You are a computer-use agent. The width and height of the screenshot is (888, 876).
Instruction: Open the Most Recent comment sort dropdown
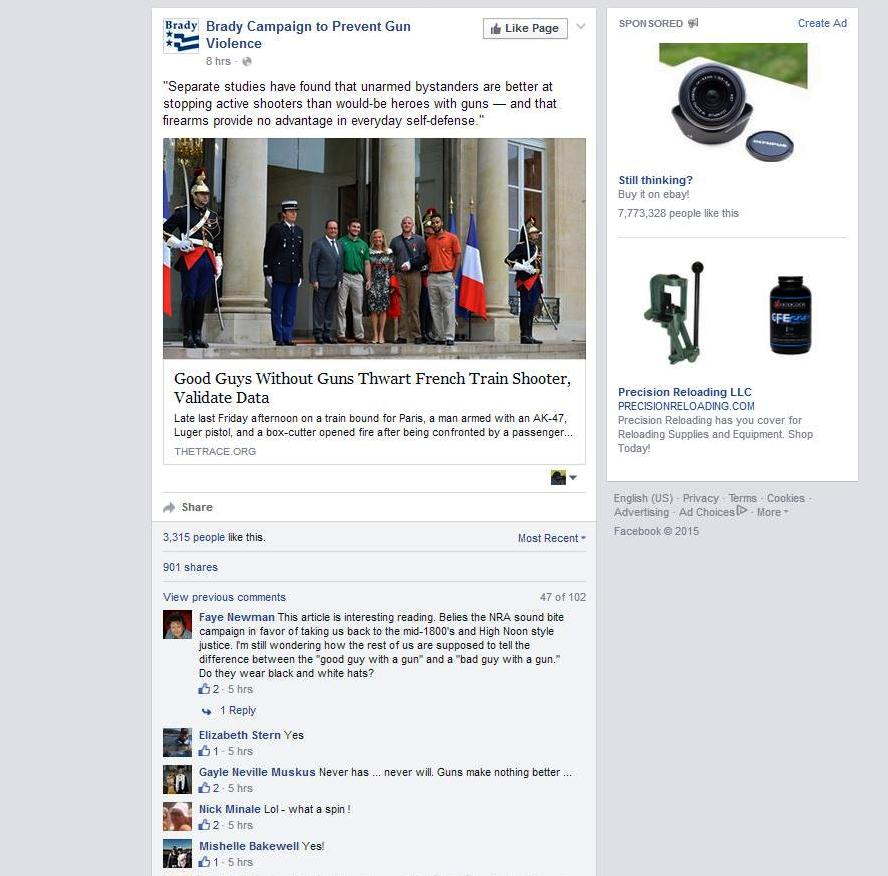(x=552, y=538)
